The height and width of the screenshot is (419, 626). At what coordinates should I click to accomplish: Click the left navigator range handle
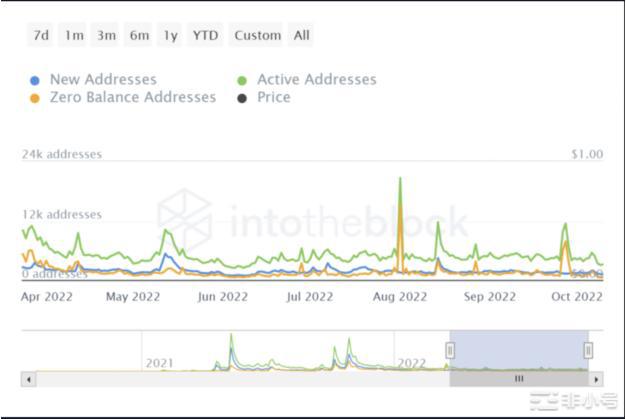450,350
